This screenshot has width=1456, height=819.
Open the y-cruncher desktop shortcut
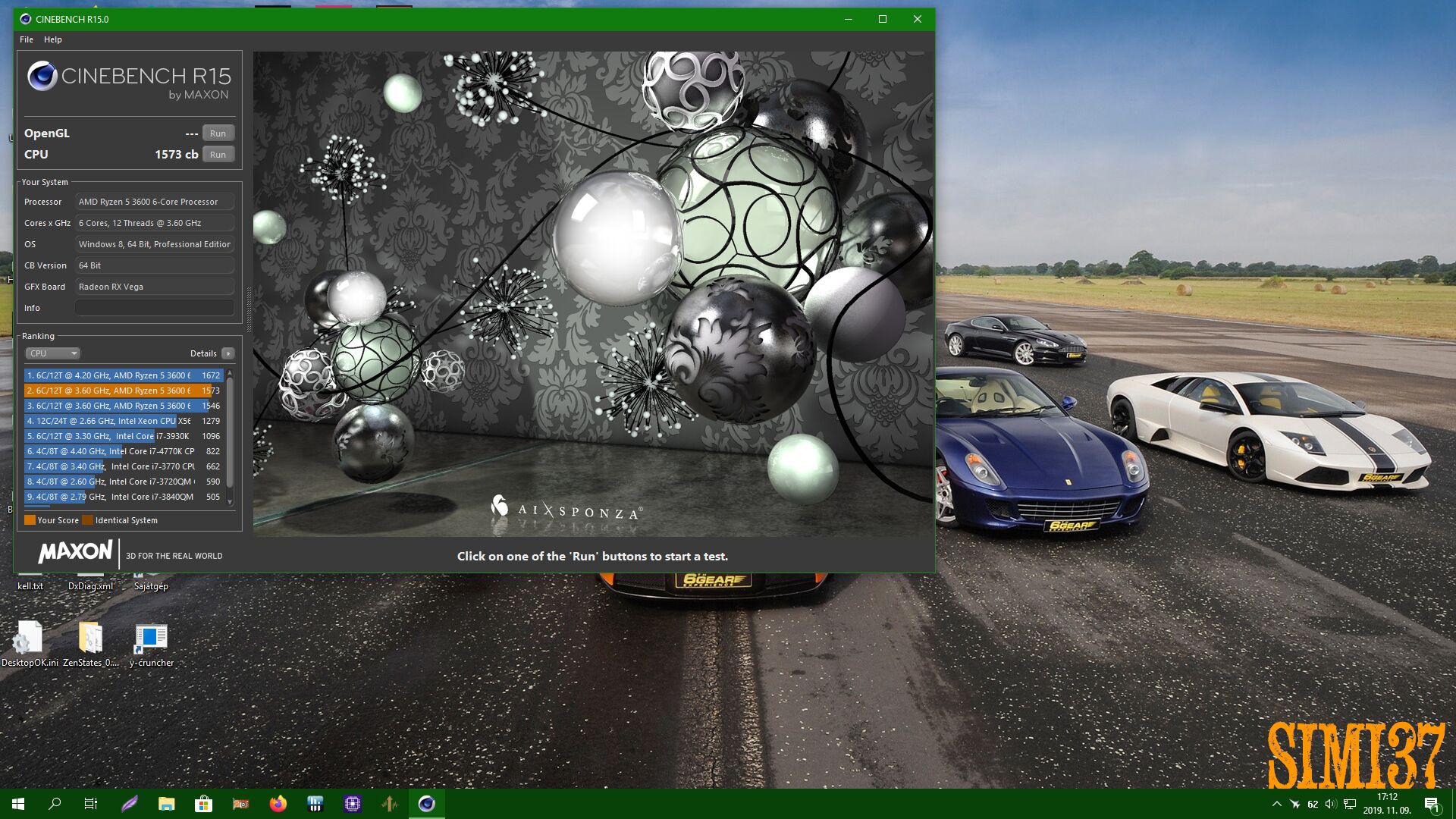[151, 639]
